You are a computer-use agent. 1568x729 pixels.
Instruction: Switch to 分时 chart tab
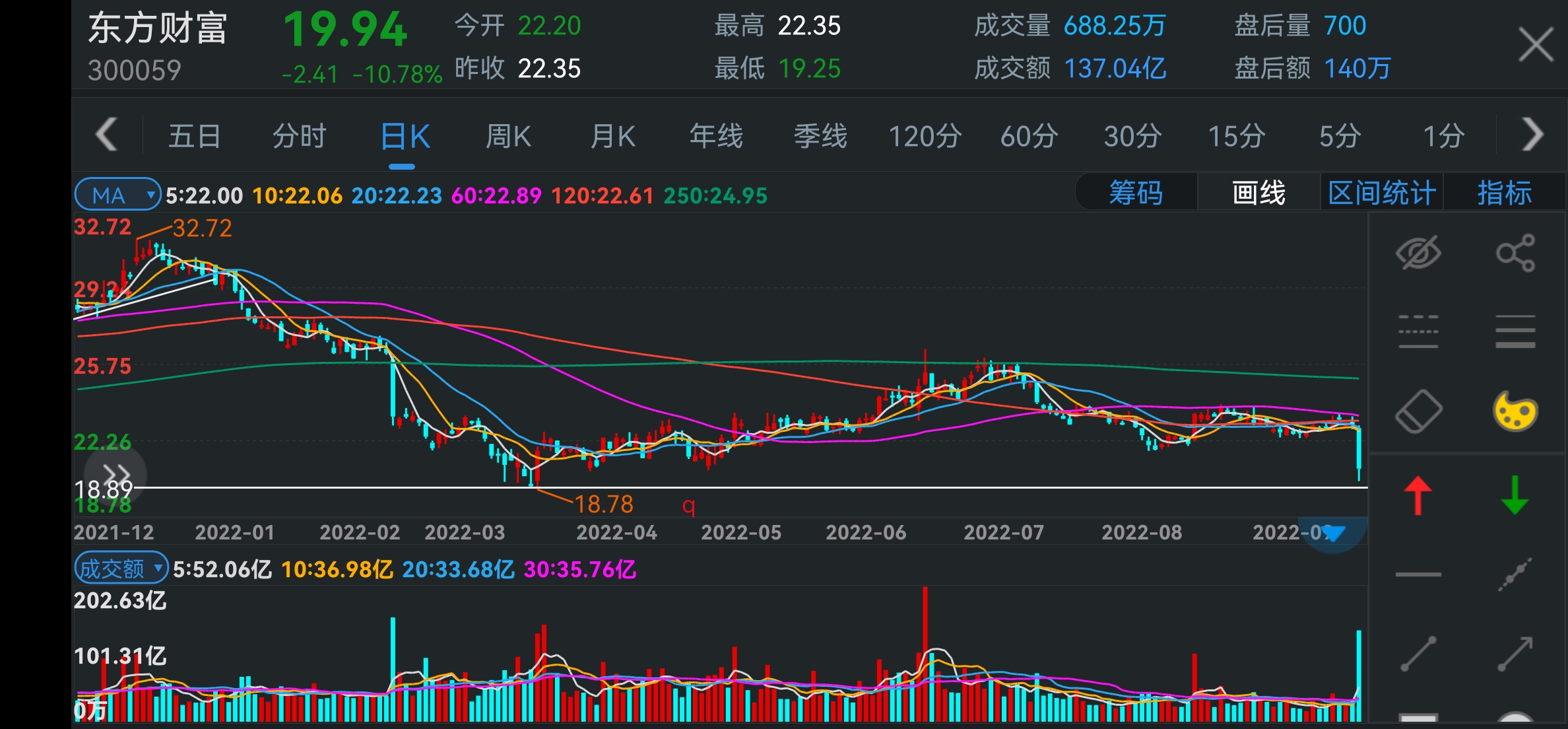[x=300, y=137]
